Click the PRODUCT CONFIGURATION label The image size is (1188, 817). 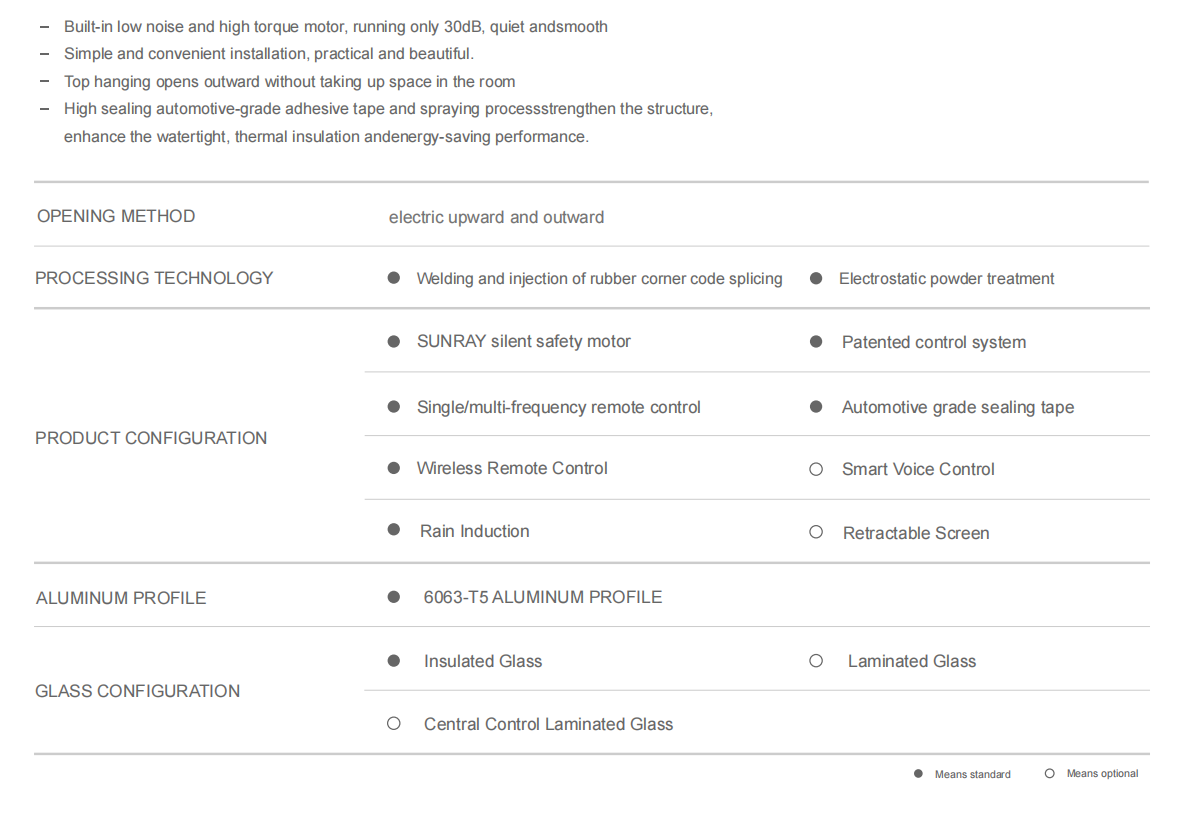pos(151,438)
